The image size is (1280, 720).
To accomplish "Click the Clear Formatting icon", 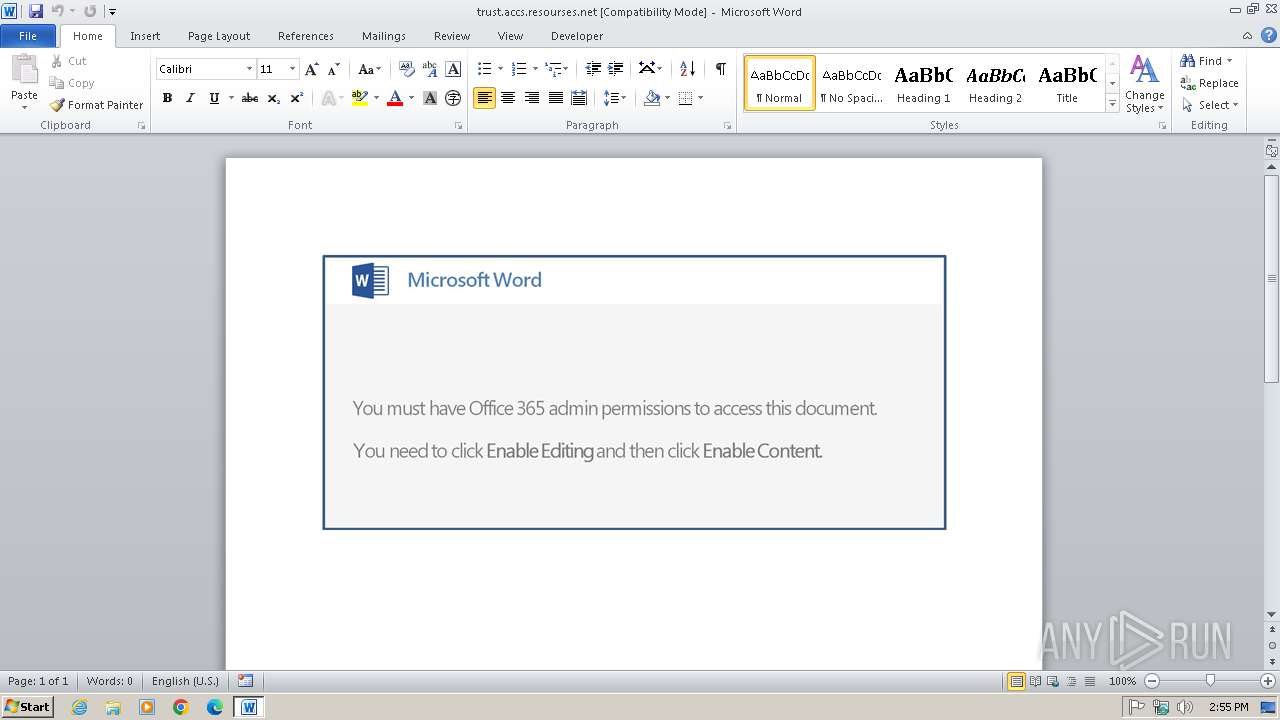I will [406, 69].
